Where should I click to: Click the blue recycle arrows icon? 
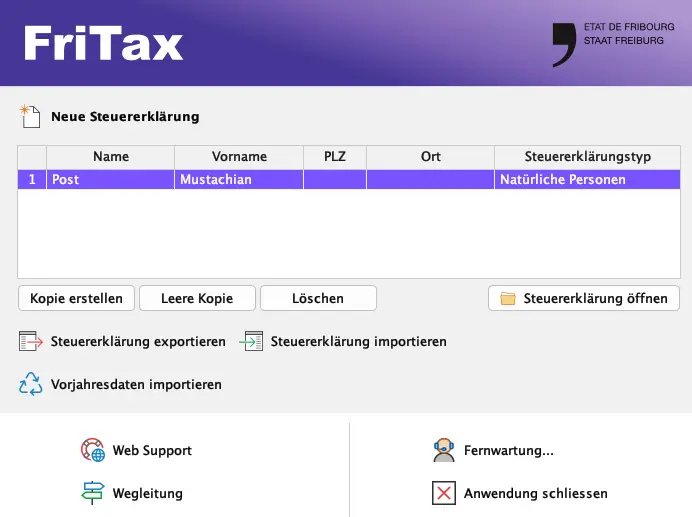(x=31, y=384)
